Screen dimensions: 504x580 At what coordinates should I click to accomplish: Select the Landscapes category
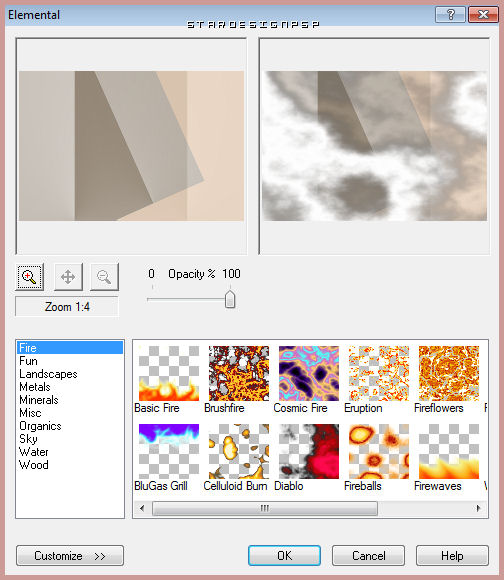(x=48, y=374)
